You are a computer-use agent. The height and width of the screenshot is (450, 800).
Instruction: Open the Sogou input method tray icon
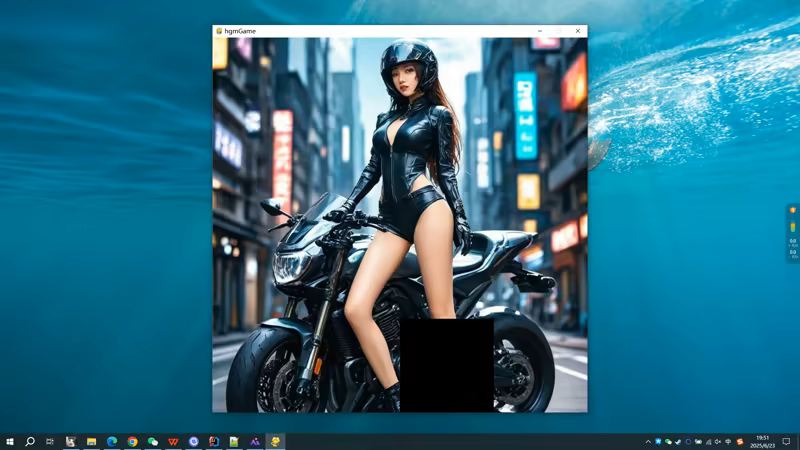(x=740, y=441)
